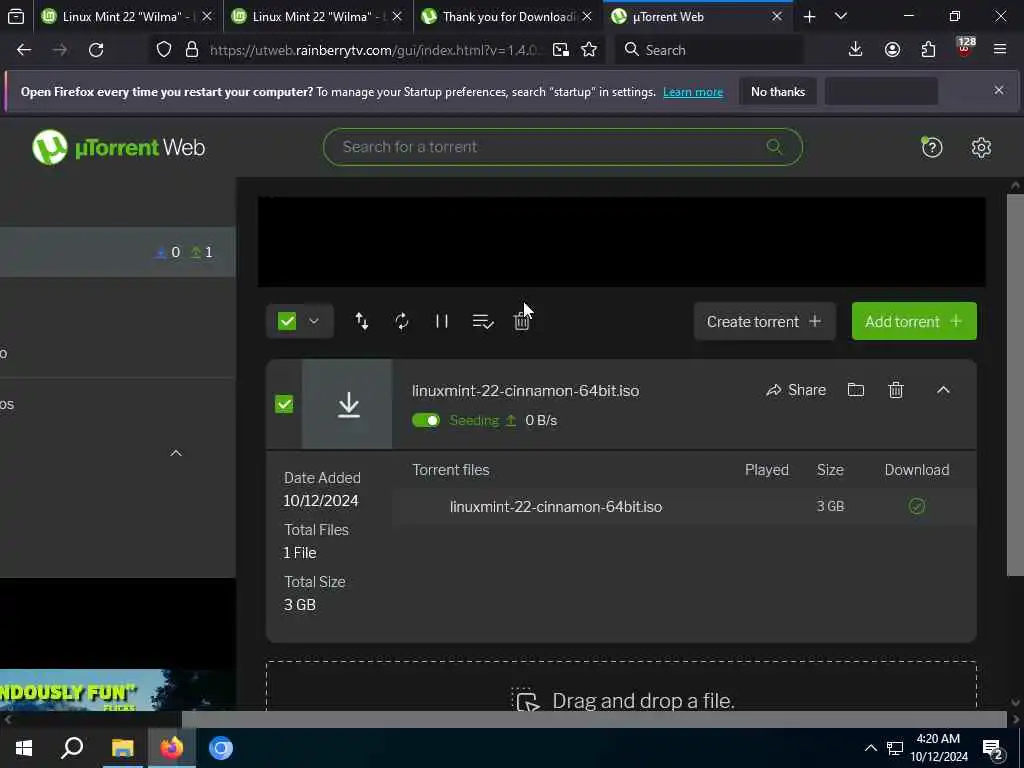Pause selected torrents

coord(441,321)
